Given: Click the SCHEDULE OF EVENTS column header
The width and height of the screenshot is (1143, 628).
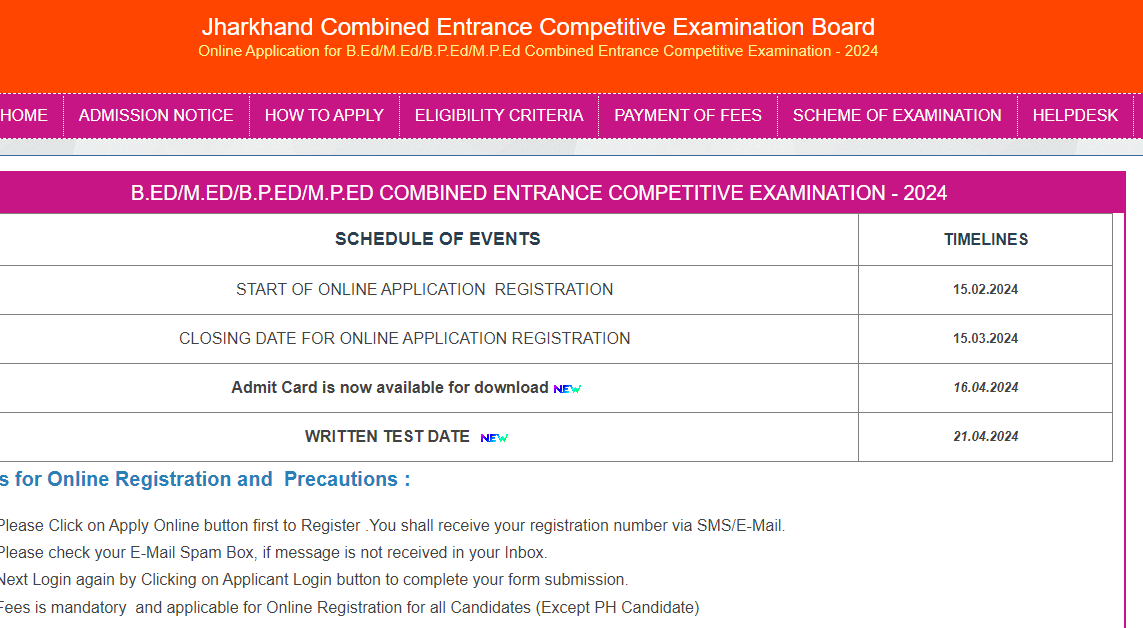Looking at the screenshot, I should click(437, 239).
